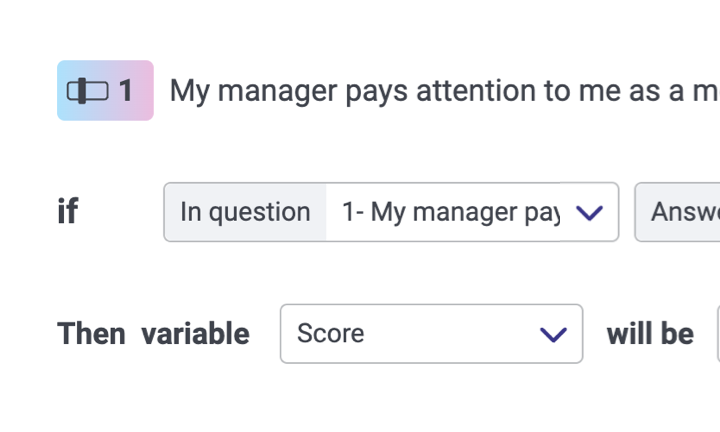Click the chevron arrow on Score dropdown
720x432 pixels.
pos(553,334)
